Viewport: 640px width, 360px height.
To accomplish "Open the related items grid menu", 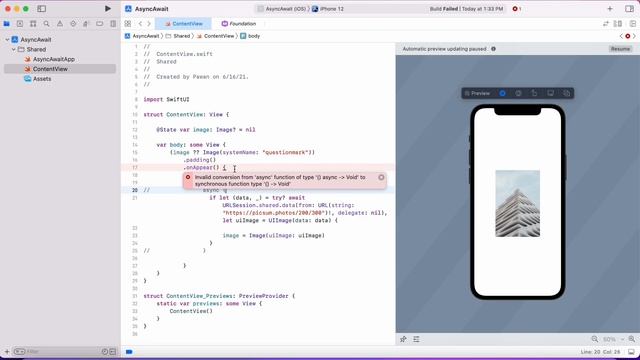I will tap(128, 24).
